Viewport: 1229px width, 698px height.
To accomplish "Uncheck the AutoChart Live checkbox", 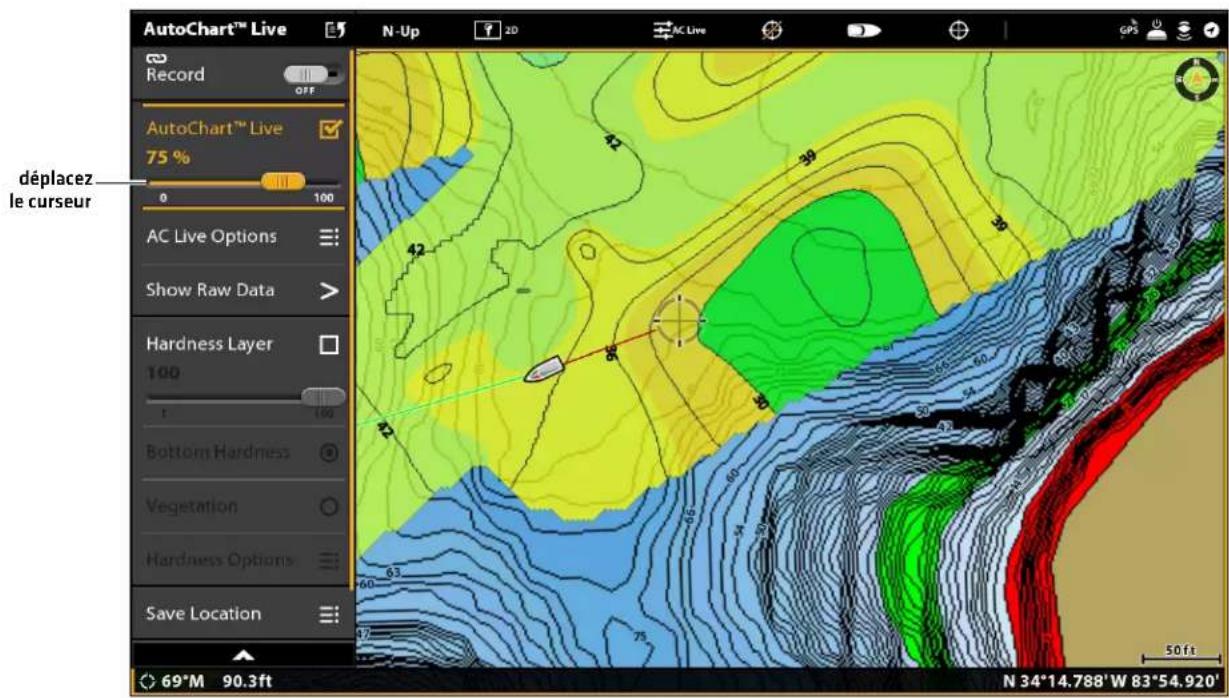I will pyautogui.click(x=329, y=129).
